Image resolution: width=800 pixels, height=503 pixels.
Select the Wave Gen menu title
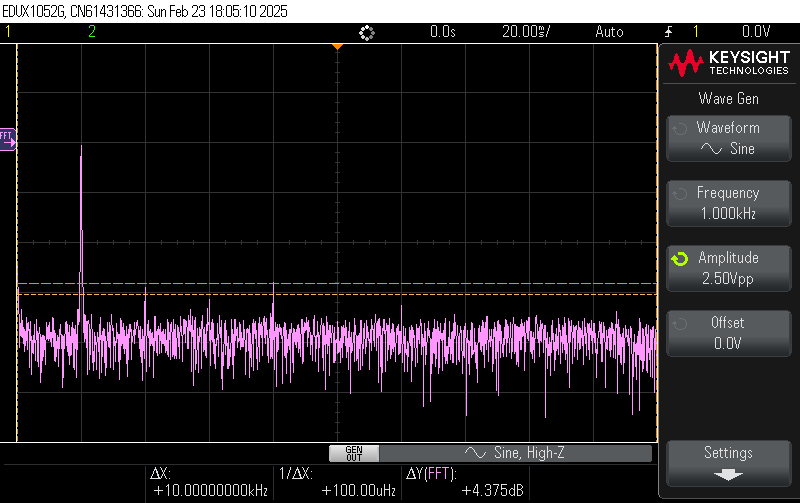tap(727, 98)
